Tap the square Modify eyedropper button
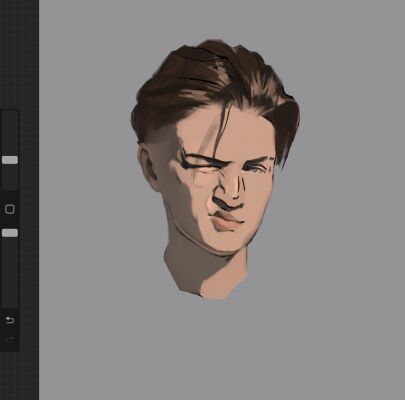 10,209
